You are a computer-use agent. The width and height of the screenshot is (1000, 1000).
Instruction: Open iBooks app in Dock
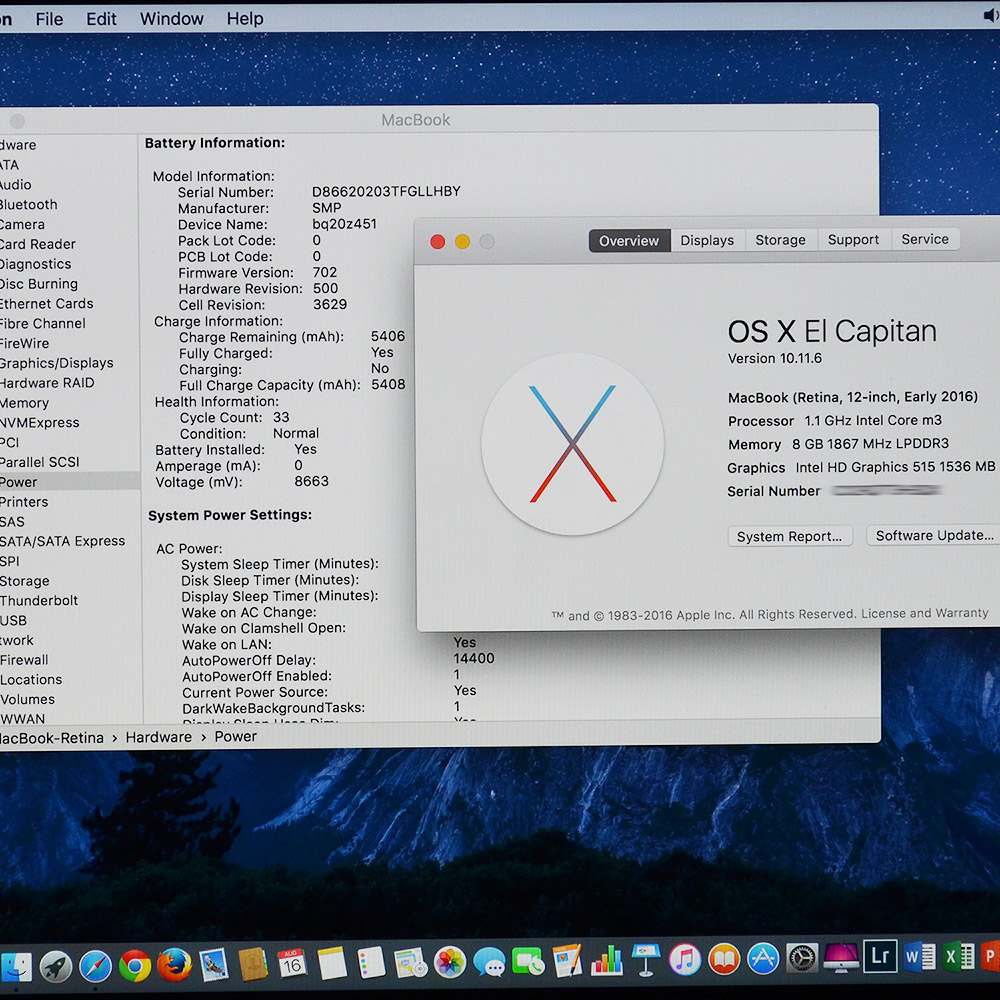point(724,959)
